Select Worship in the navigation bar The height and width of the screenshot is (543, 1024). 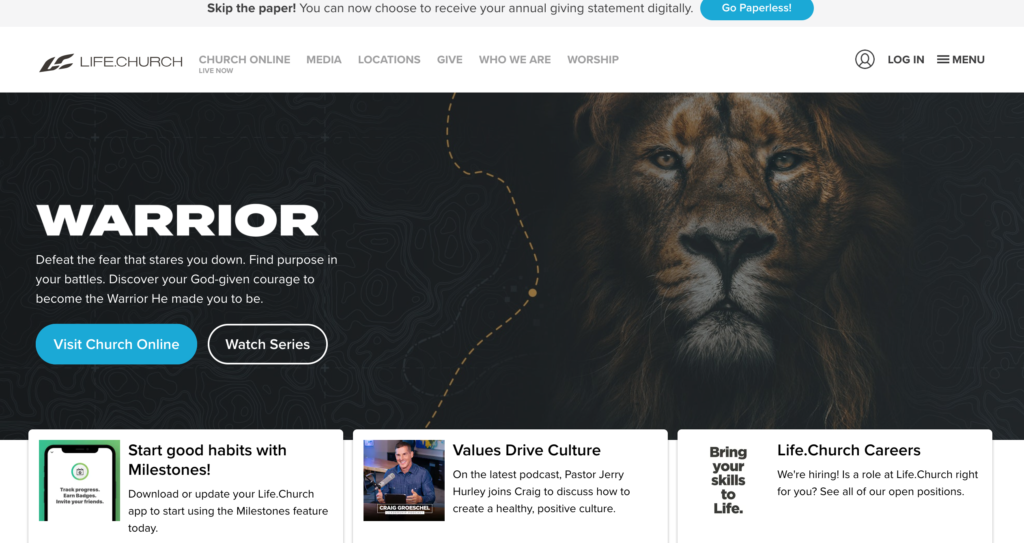click(593, 59)
